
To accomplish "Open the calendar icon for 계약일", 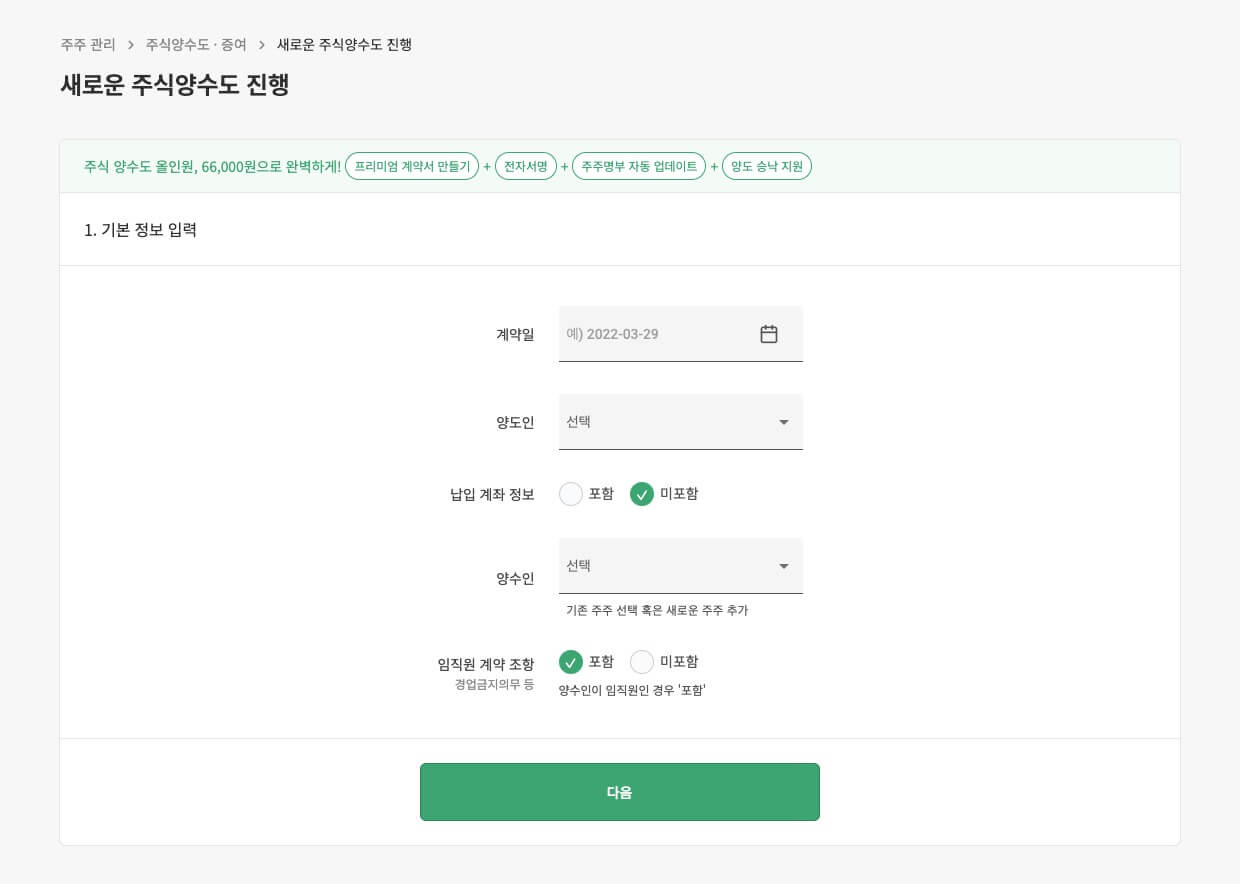I will coord(769,334).
